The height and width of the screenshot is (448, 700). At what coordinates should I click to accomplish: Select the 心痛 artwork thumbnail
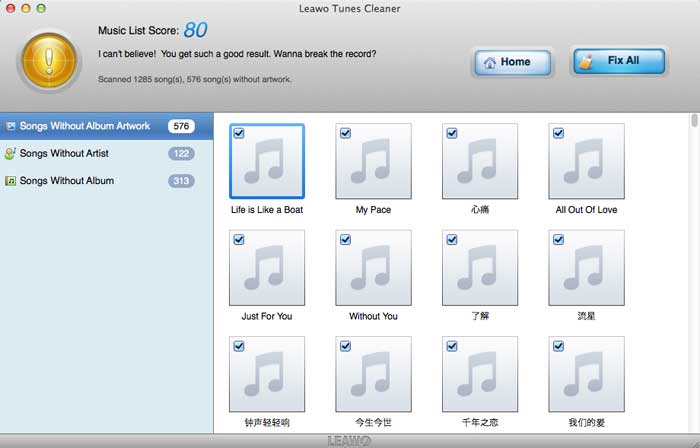pyautogui.click(x=480, y=161)
